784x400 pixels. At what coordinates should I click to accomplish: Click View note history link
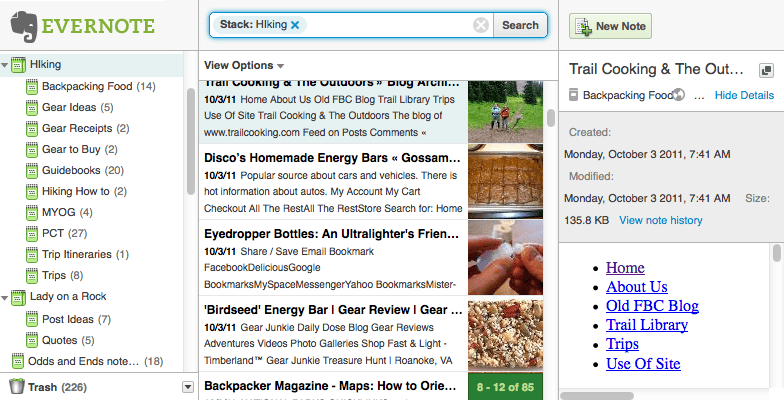click(660, 220)
